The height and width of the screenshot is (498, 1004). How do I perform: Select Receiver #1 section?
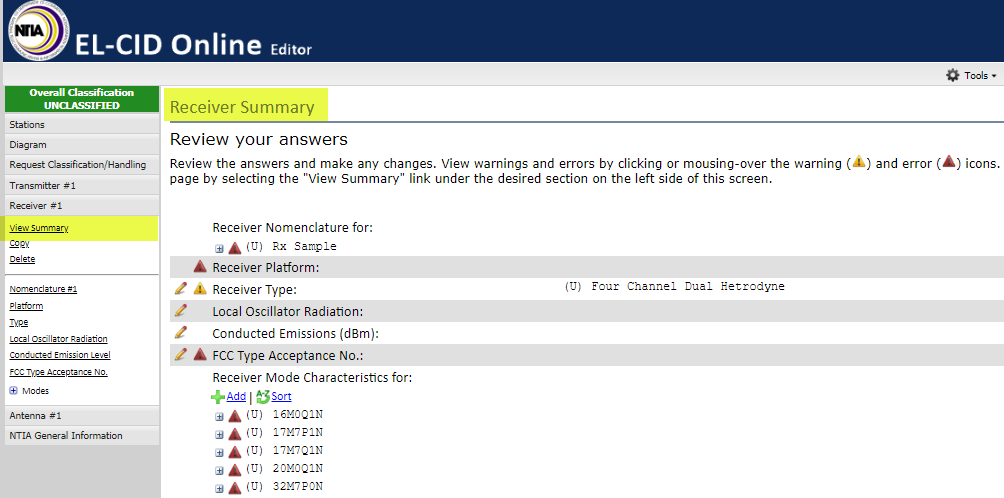coord(82,205)
